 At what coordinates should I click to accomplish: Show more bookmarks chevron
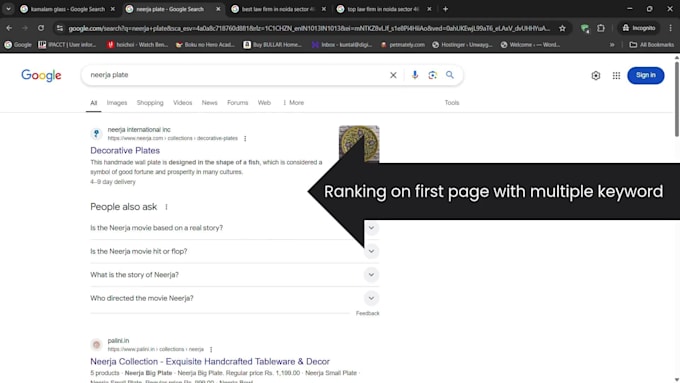pos(612,45)
